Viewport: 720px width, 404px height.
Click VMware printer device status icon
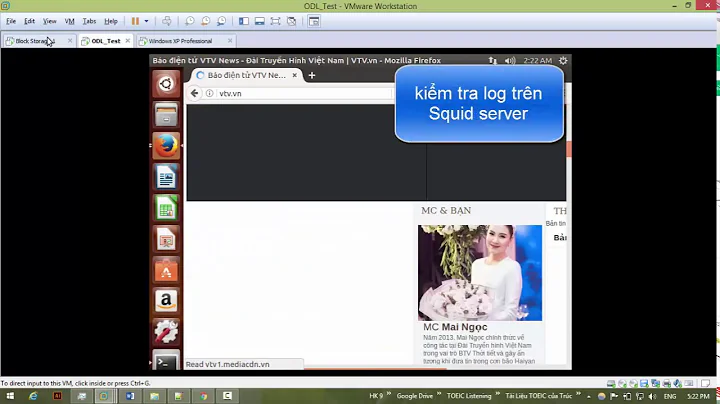tap(667, 383)
